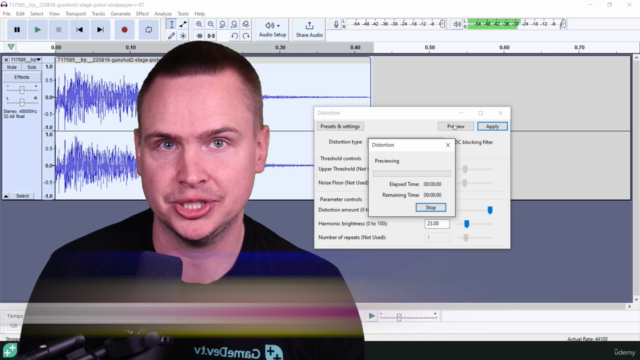Image resolution: width=640 pixels, height=360 pixels.
Task: Pause playback with the Pause button
Action: pyautogui.click(x=17, y=29)
